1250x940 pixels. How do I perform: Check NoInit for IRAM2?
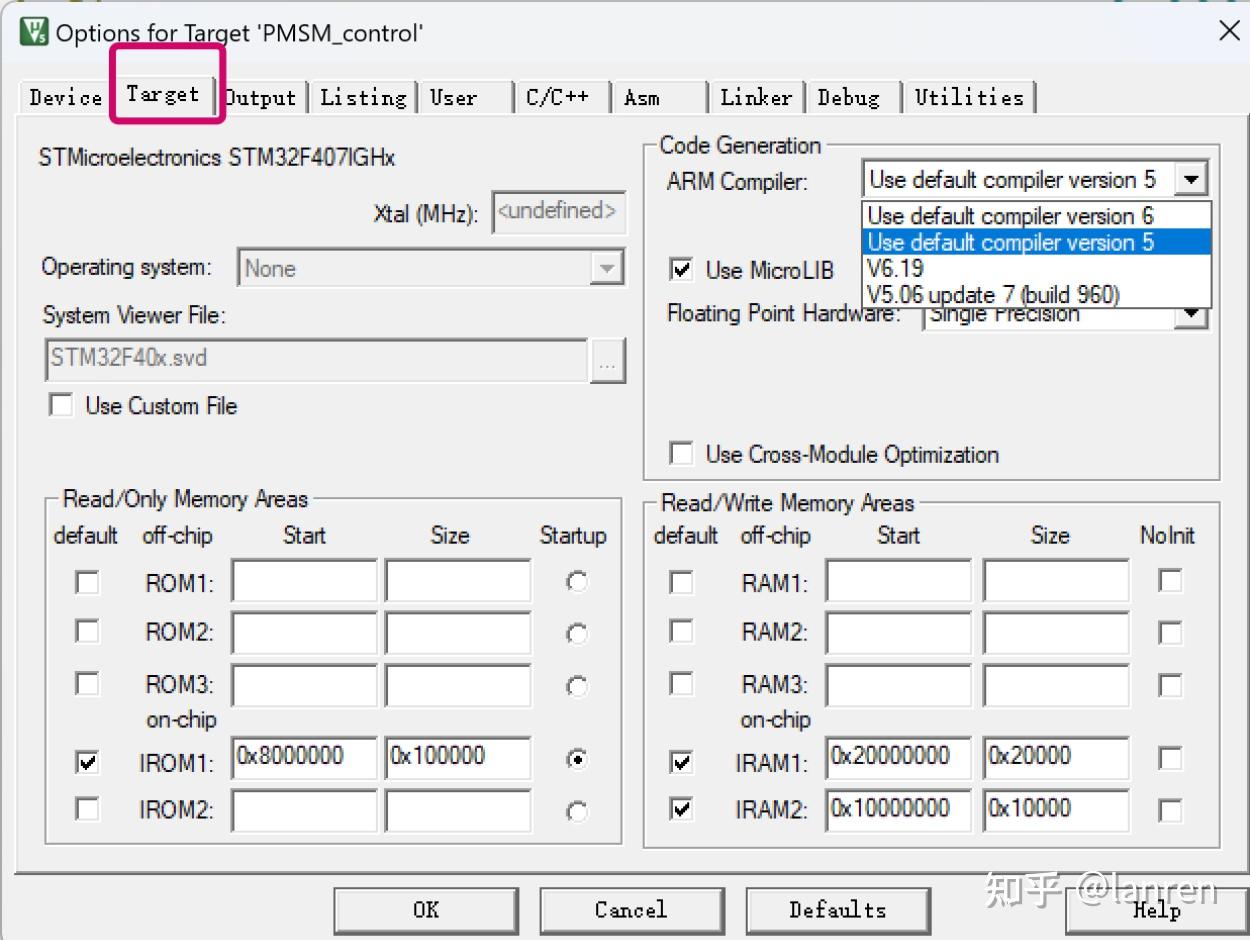1170,809
